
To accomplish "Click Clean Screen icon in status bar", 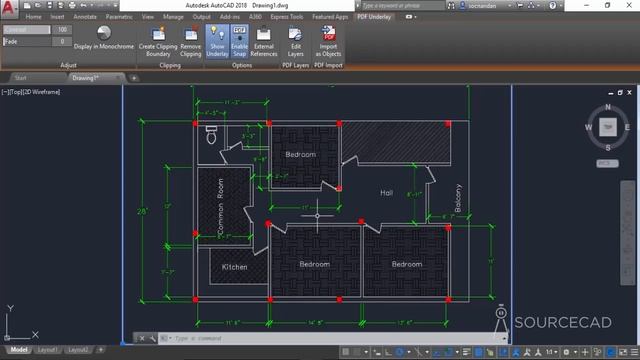I will tap(623, 352).
